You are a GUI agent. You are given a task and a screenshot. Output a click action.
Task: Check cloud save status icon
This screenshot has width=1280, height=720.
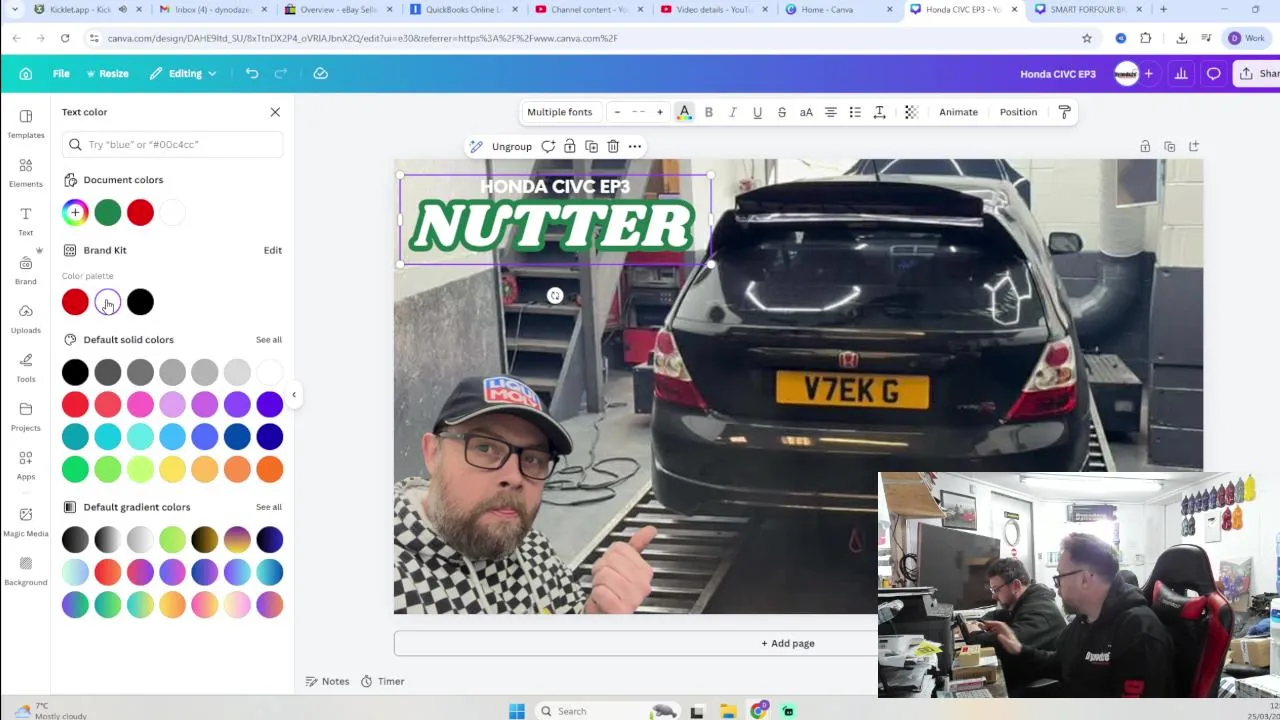320,73
